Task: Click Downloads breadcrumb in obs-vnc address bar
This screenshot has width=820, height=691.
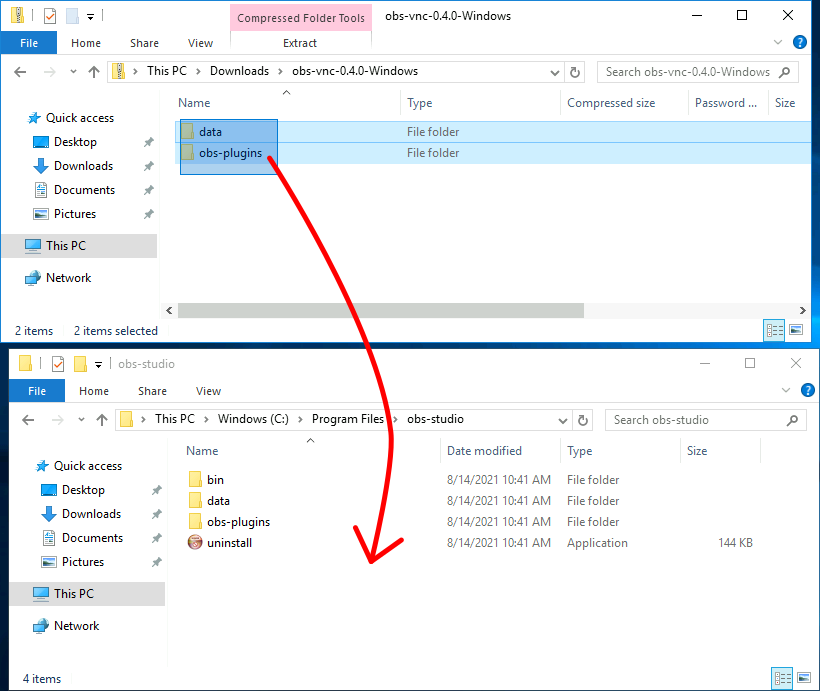Action: 240,71
